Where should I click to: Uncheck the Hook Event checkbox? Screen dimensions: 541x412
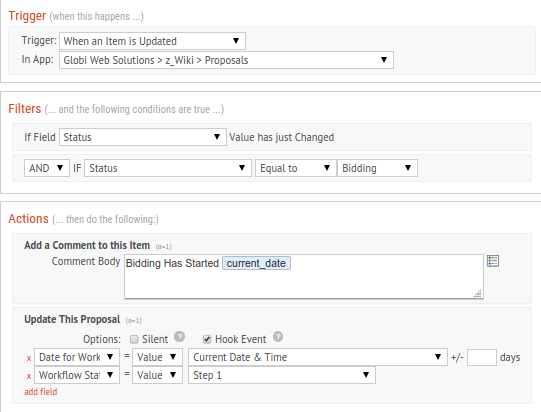click(207, 339)
